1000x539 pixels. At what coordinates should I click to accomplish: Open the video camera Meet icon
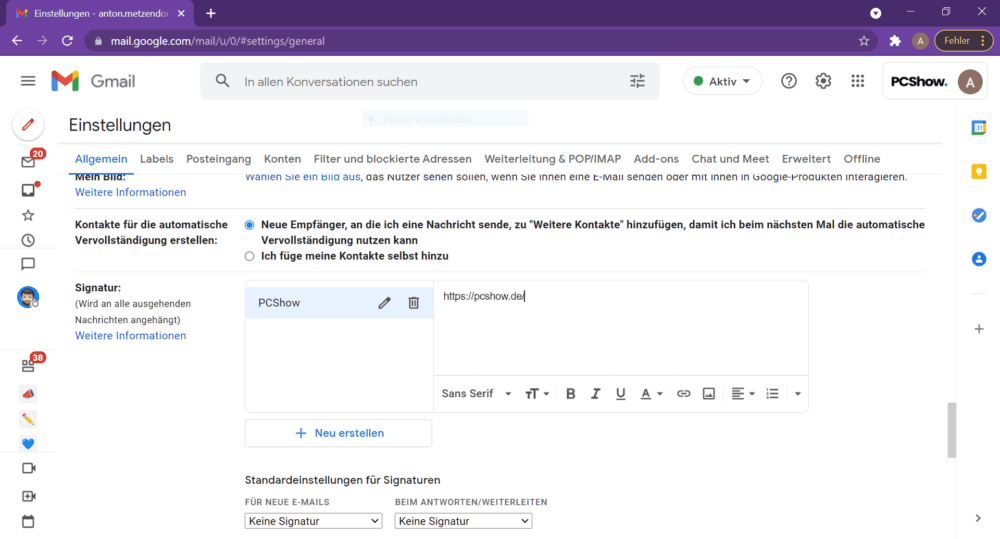coord(28,468)
